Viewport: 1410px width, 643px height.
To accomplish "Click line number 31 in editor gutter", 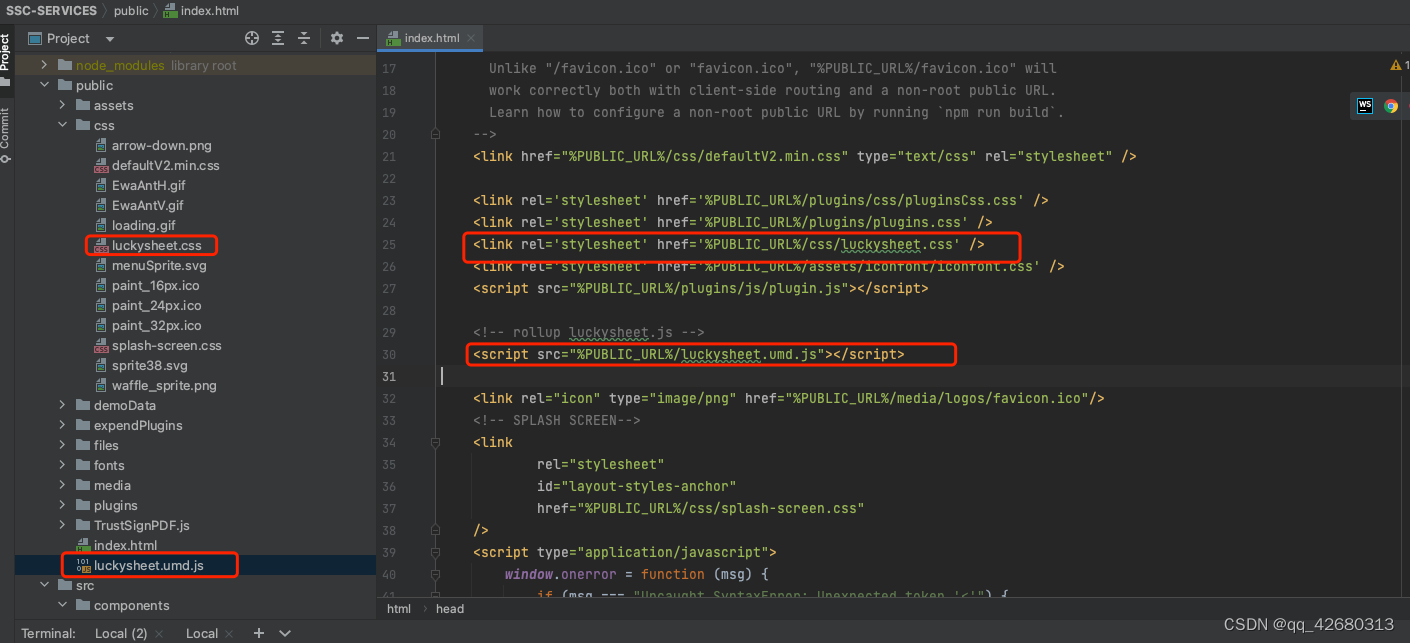I will click(x=389, y=376).
